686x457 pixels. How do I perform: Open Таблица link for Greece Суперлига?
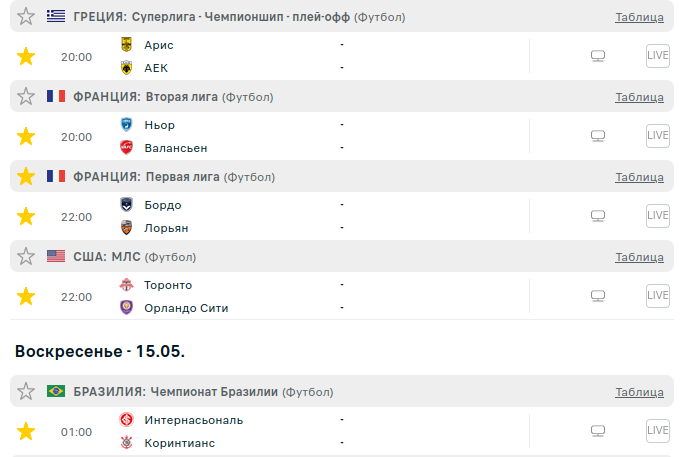point(639,17)
